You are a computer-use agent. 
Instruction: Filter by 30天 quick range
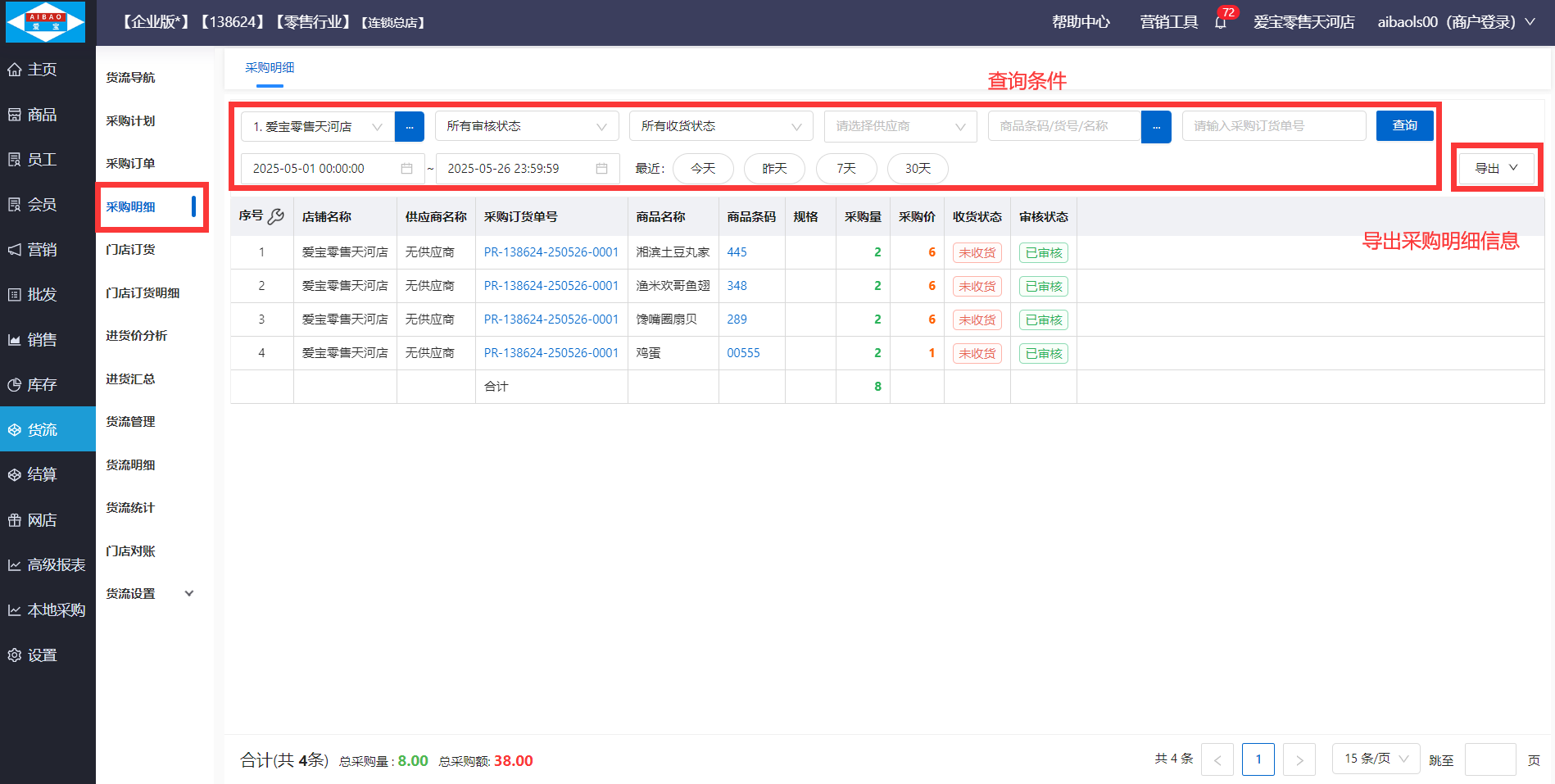click(918, 169)
